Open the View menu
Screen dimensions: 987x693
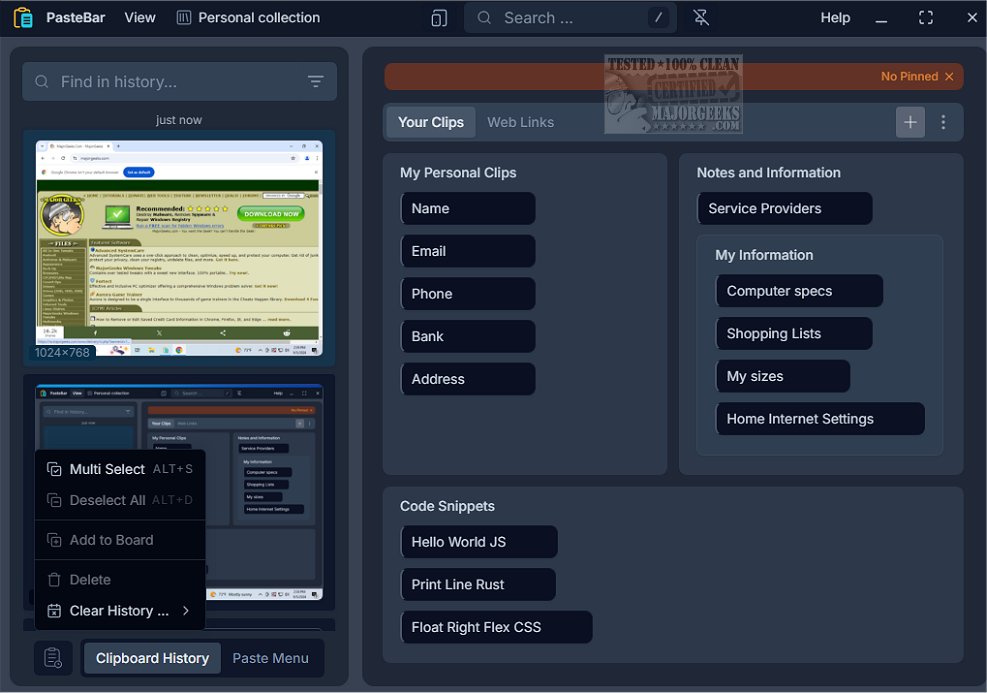(x=140, y=18)
